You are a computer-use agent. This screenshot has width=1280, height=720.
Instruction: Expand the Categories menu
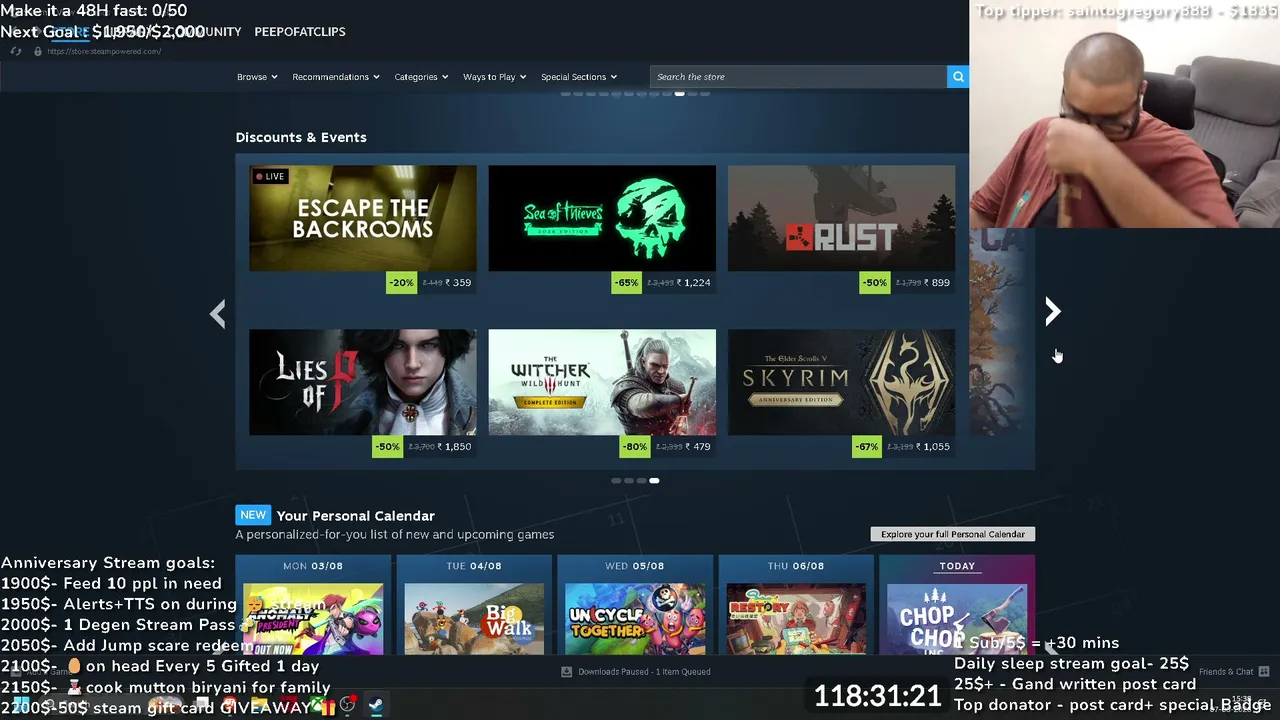[421, 77]
